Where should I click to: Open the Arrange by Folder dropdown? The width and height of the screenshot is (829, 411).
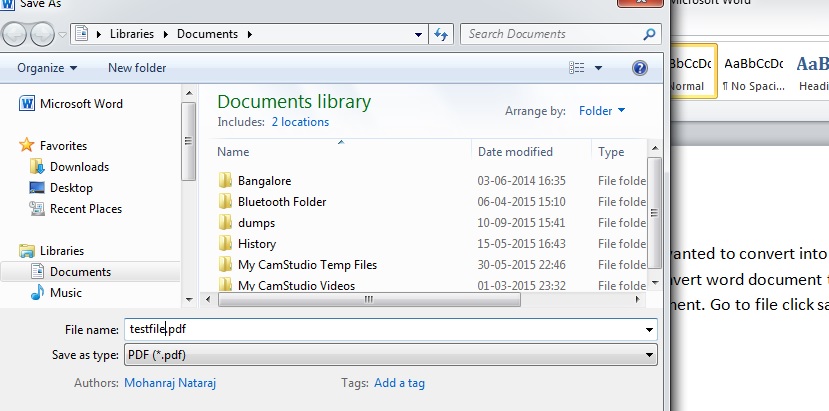pyautogui.click(x=602, y=111)
